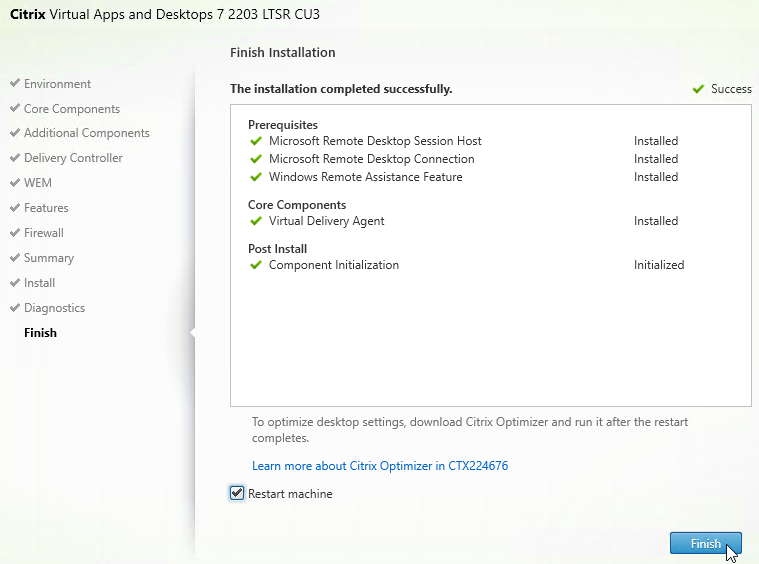Click the 'Success' status label

pyautogui.click(x=731, y=89)
